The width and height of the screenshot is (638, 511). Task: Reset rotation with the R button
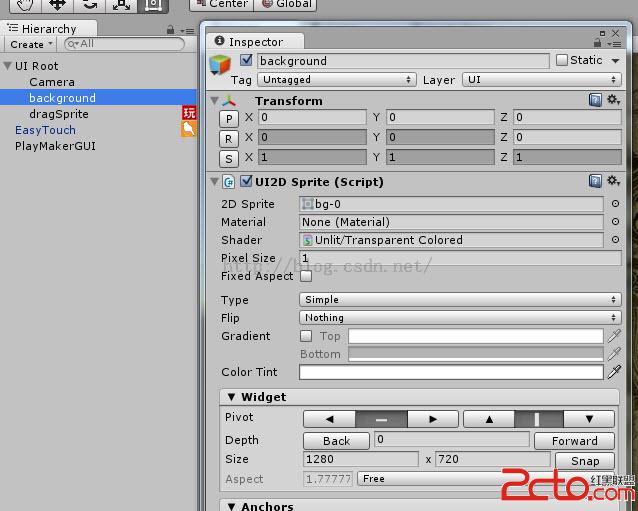coord(229,139)
